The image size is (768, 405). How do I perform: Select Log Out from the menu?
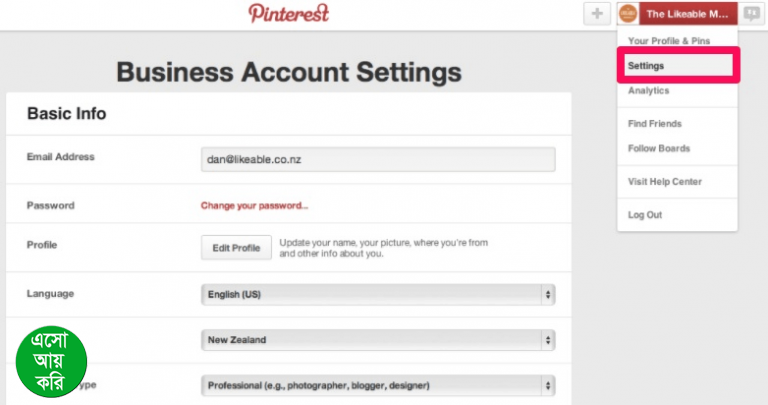coord(645,215)
